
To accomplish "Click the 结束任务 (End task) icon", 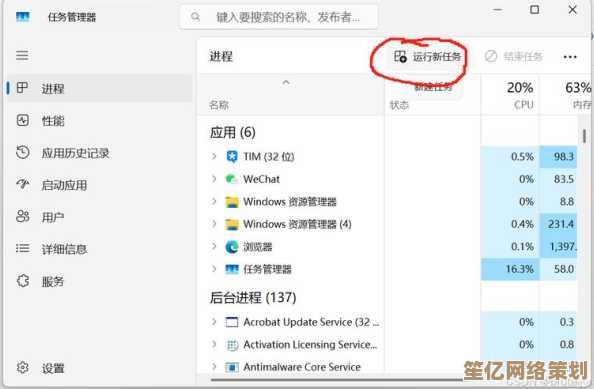I will 491,56.
